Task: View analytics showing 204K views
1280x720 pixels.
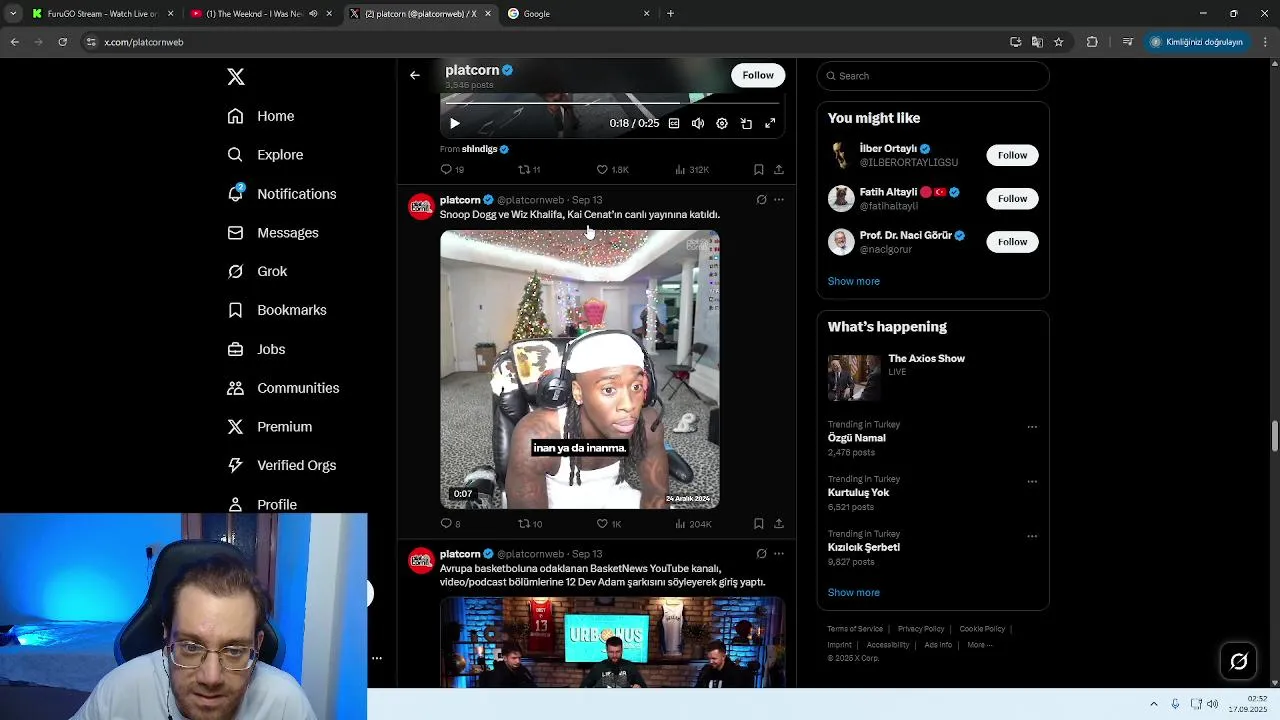Action: point(693,524)
